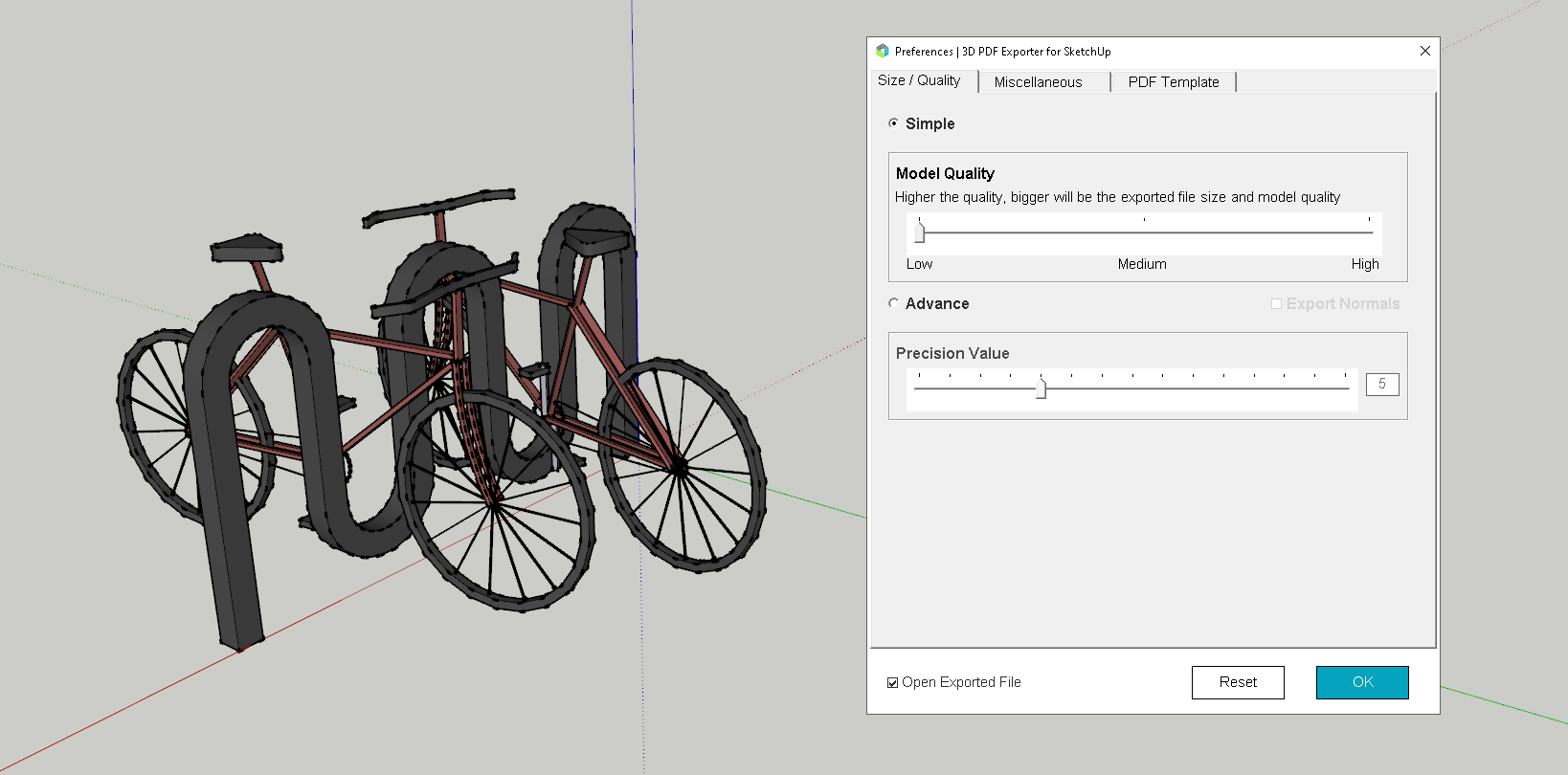1568x775 pixels.
Task: Click the Model Quality slider handle
Action: point(920,232)
